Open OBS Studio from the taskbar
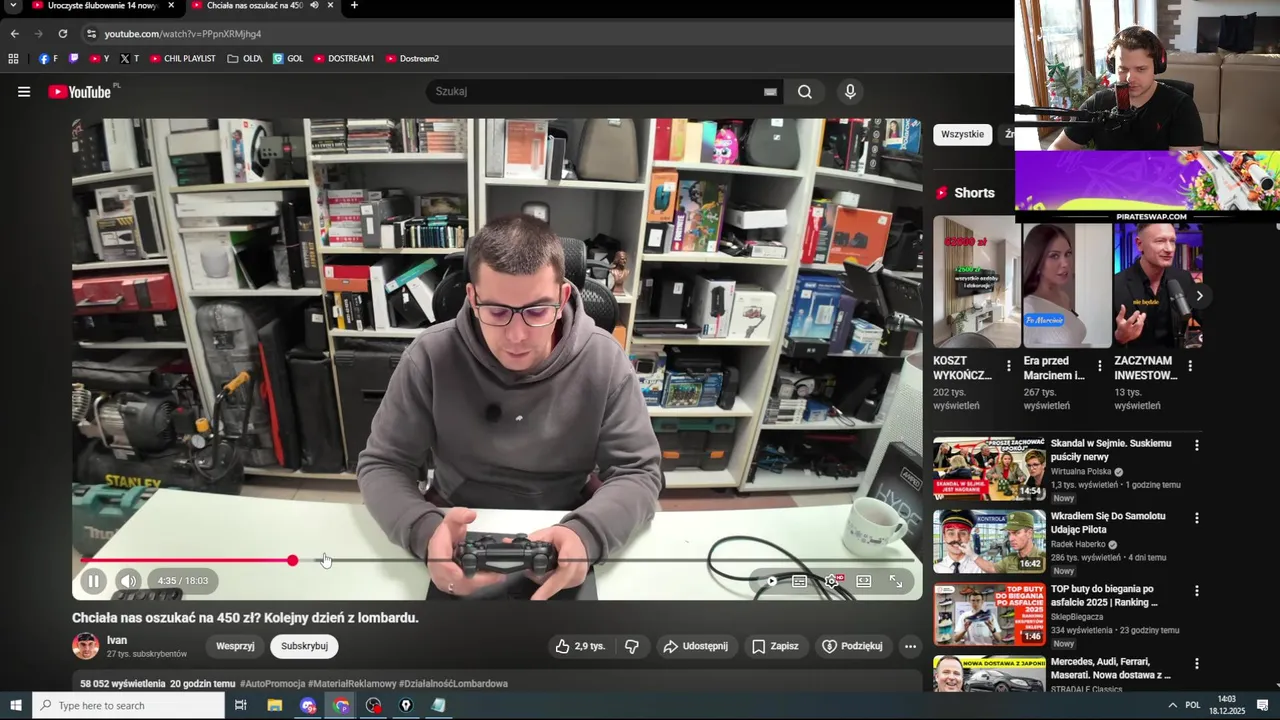This screenshot has width=1280, height=720. [x=374, y=706]
